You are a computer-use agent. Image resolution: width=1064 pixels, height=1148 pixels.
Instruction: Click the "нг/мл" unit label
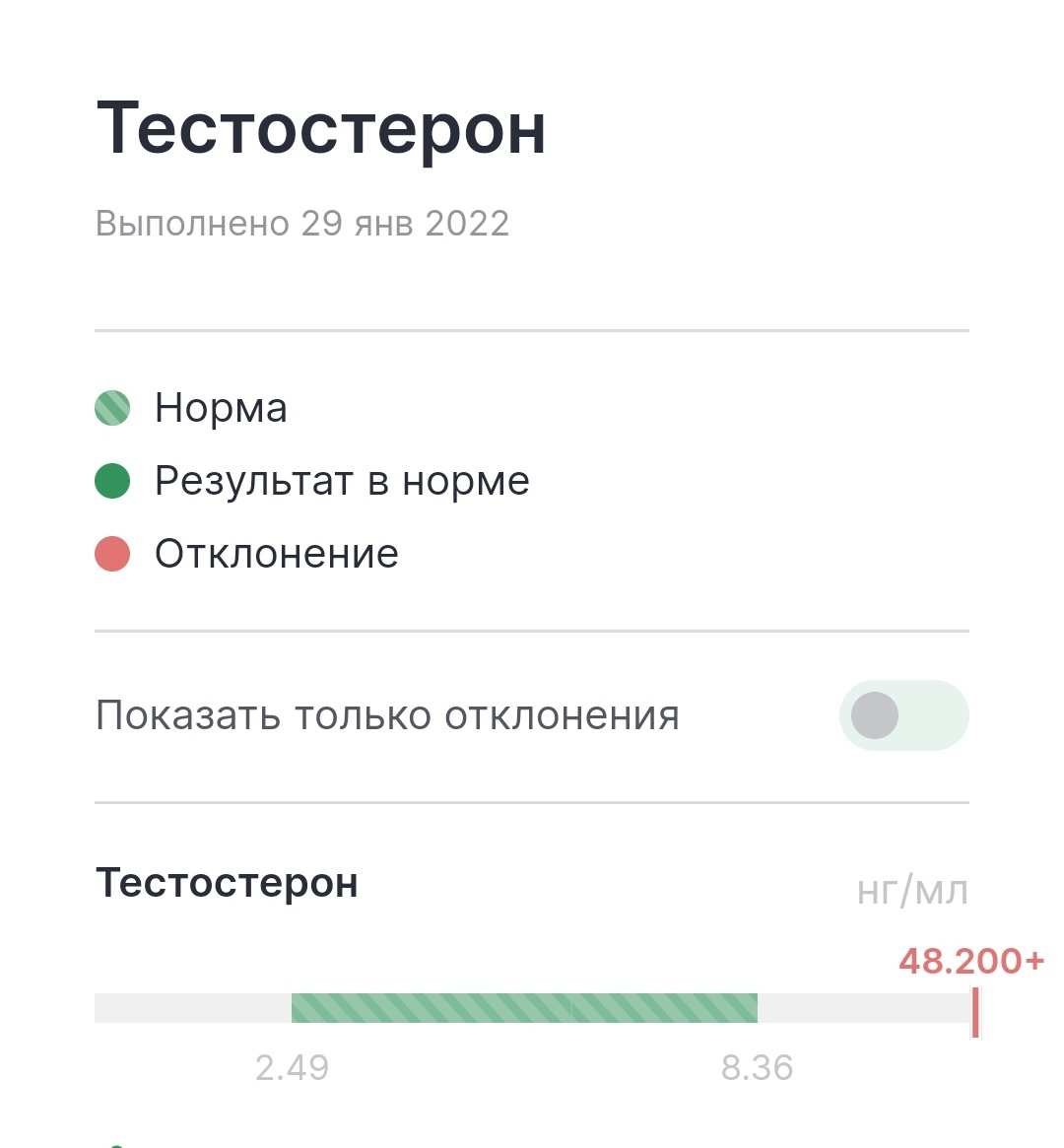912,891
